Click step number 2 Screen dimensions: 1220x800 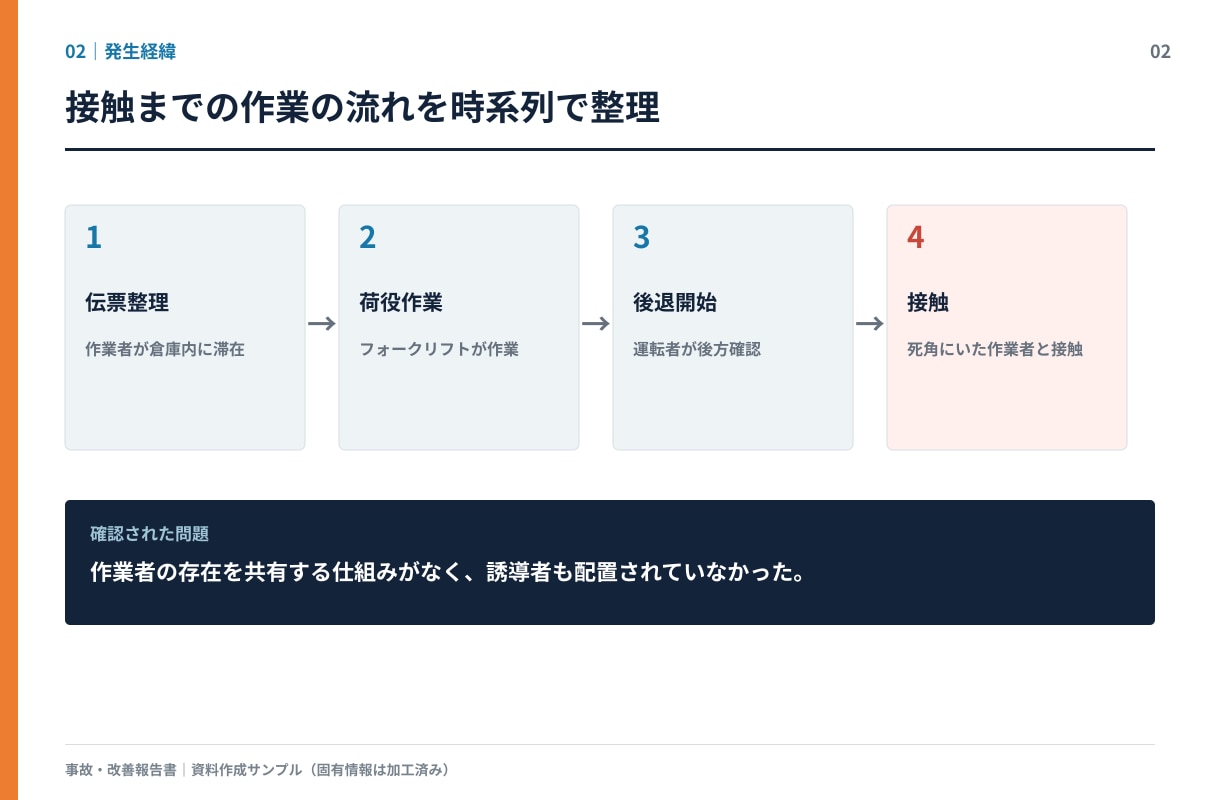(x=367, y=237)
